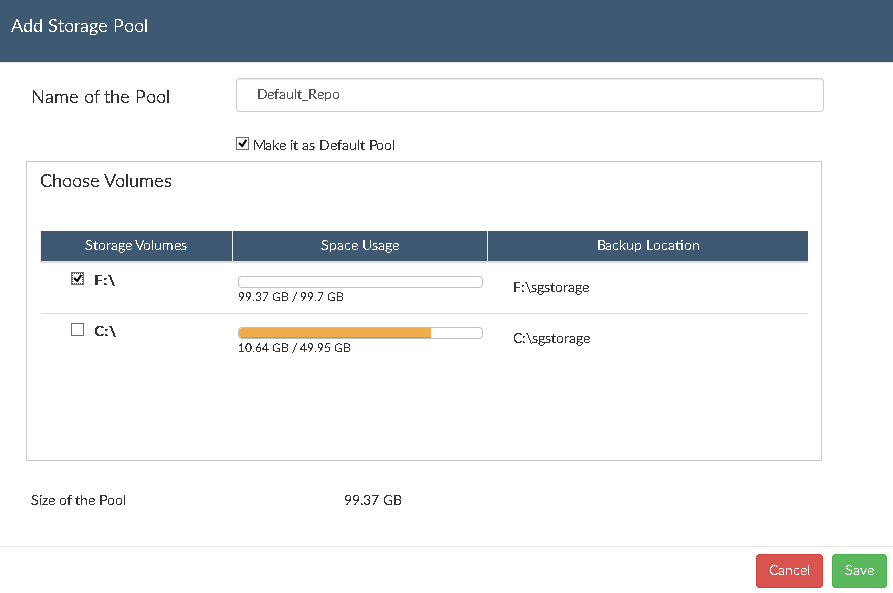Click the 99.37 GB pool size value
This screenshot has height=593, width=893.
pyautogui.click(x=373, y=500)
